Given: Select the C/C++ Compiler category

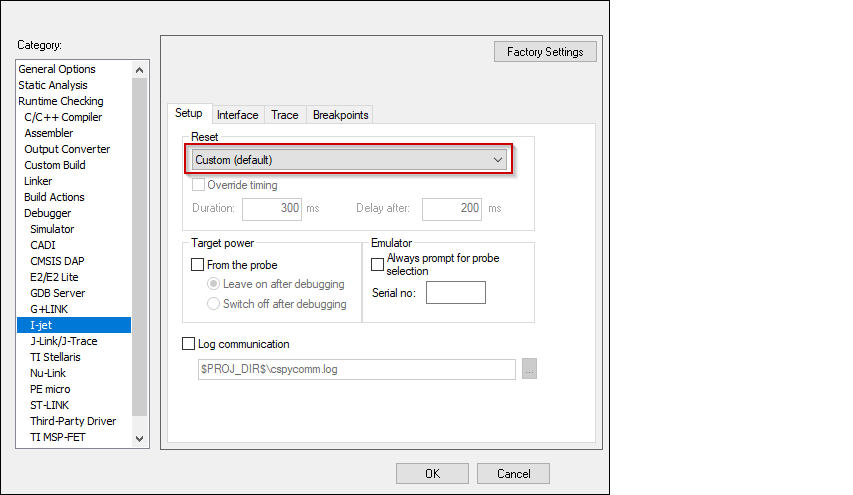Looking at the screenshot, I should (63, 117).
